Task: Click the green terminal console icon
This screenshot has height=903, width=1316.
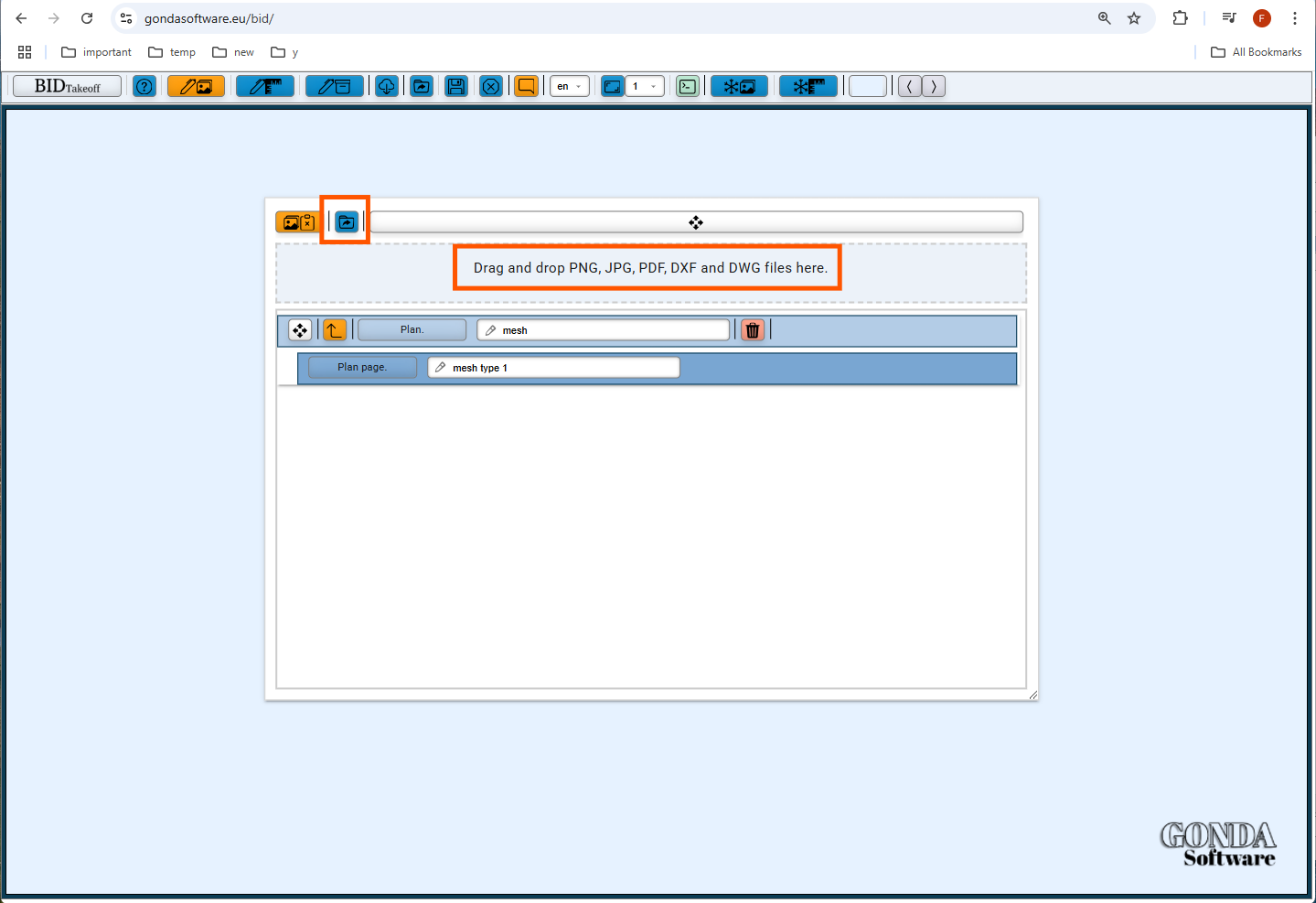Action: click(688, 86)
